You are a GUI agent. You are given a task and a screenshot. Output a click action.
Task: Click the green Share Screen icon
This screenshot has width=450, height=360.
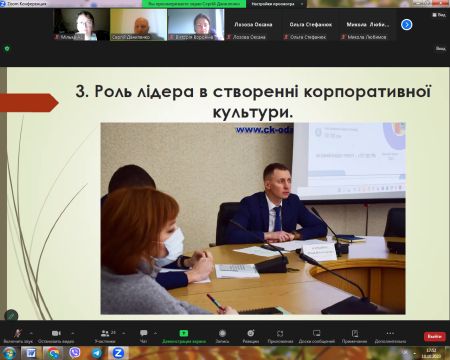point(184,333)
